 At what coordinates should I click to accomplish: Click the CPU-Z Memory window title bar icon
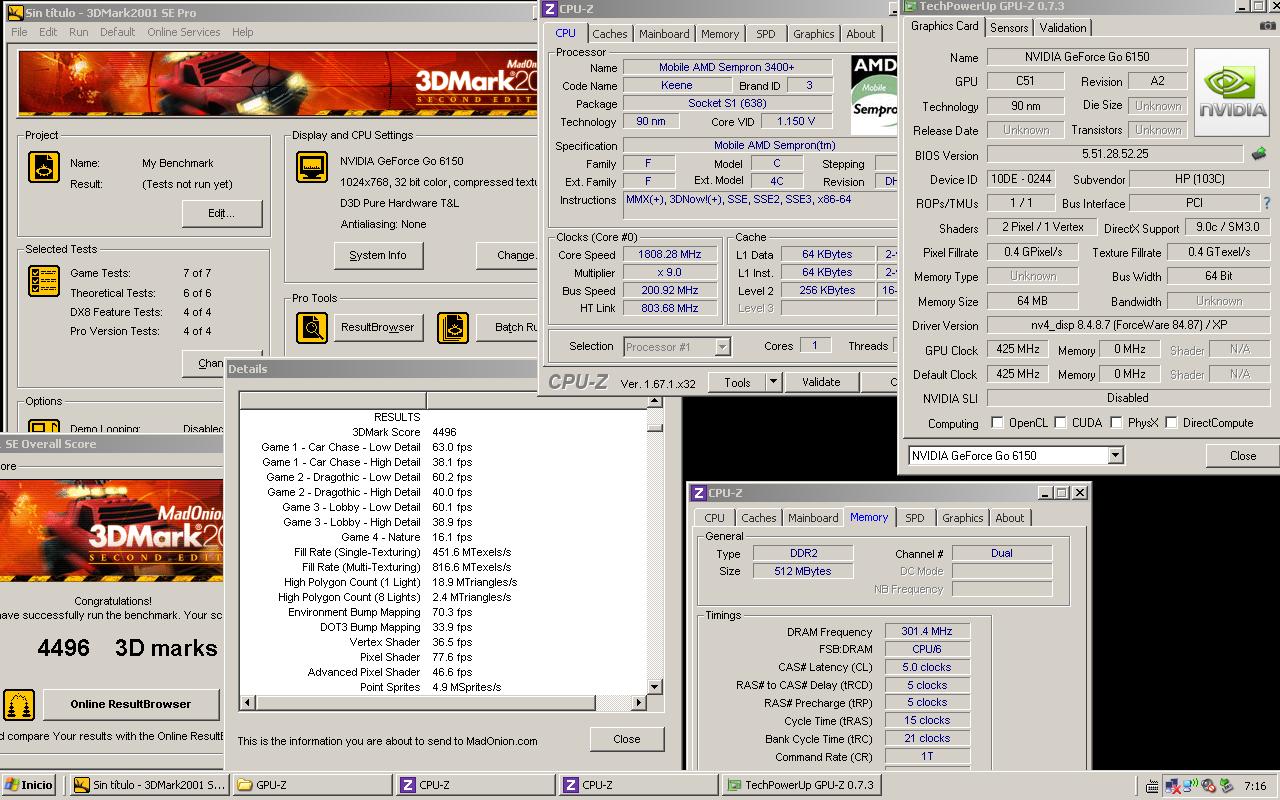(x=697, y=493)
